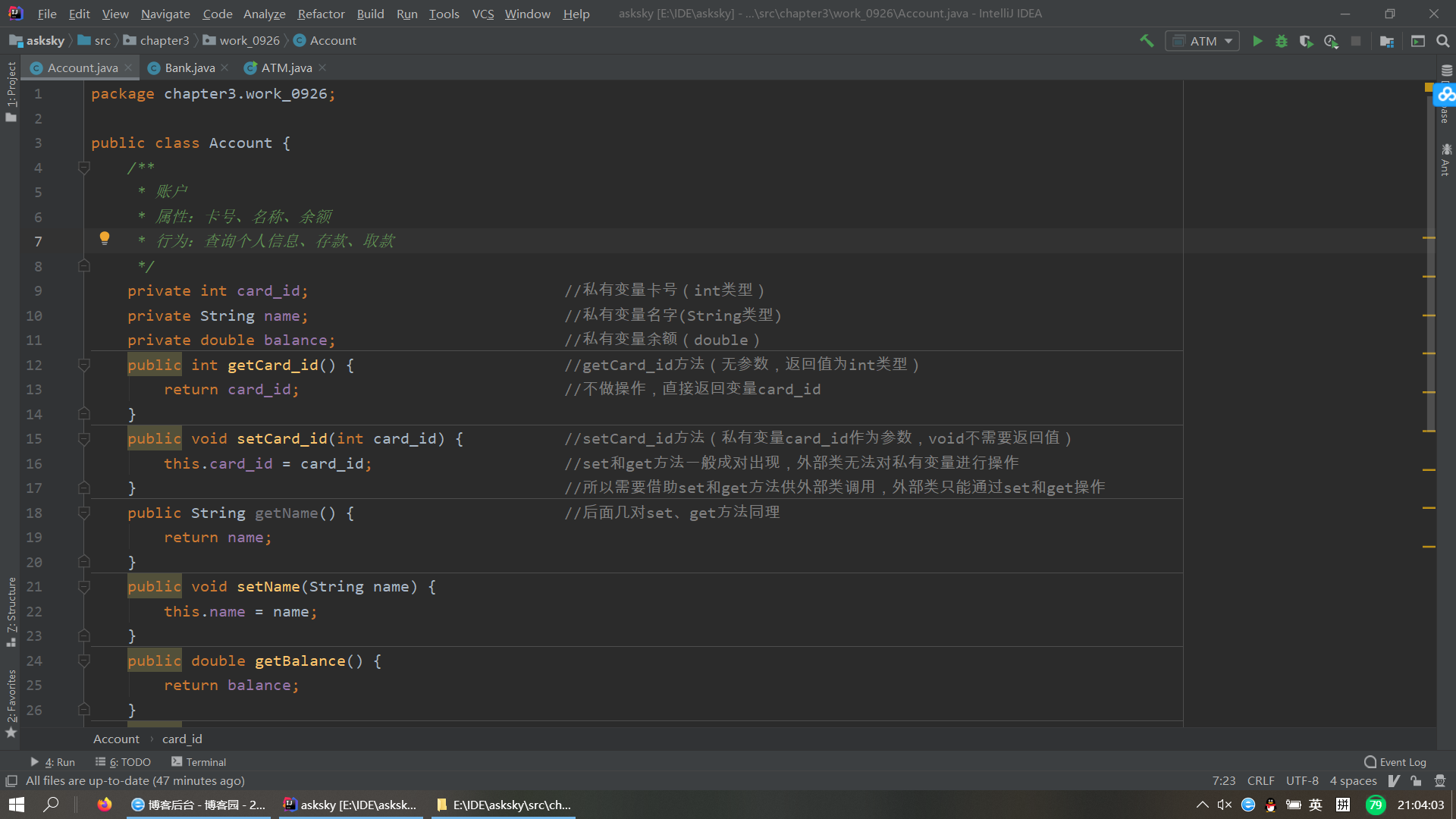Click the editor vertical scrollbar
This screenshot has width=1456, height=819.
(x=1430, y=258)
